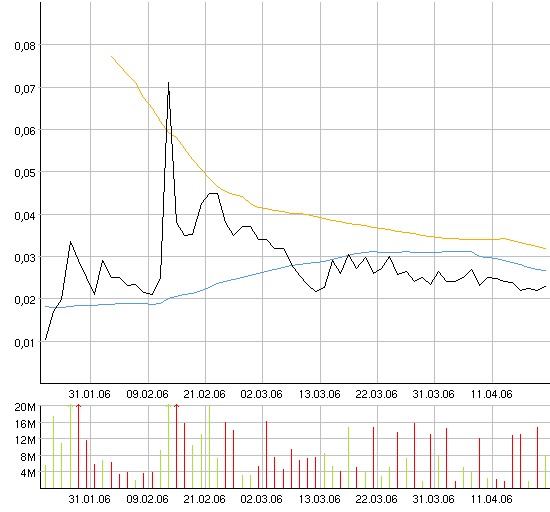Click the 20M volume axis label
This screenshot has width=550, height=512.
(25, 407)
